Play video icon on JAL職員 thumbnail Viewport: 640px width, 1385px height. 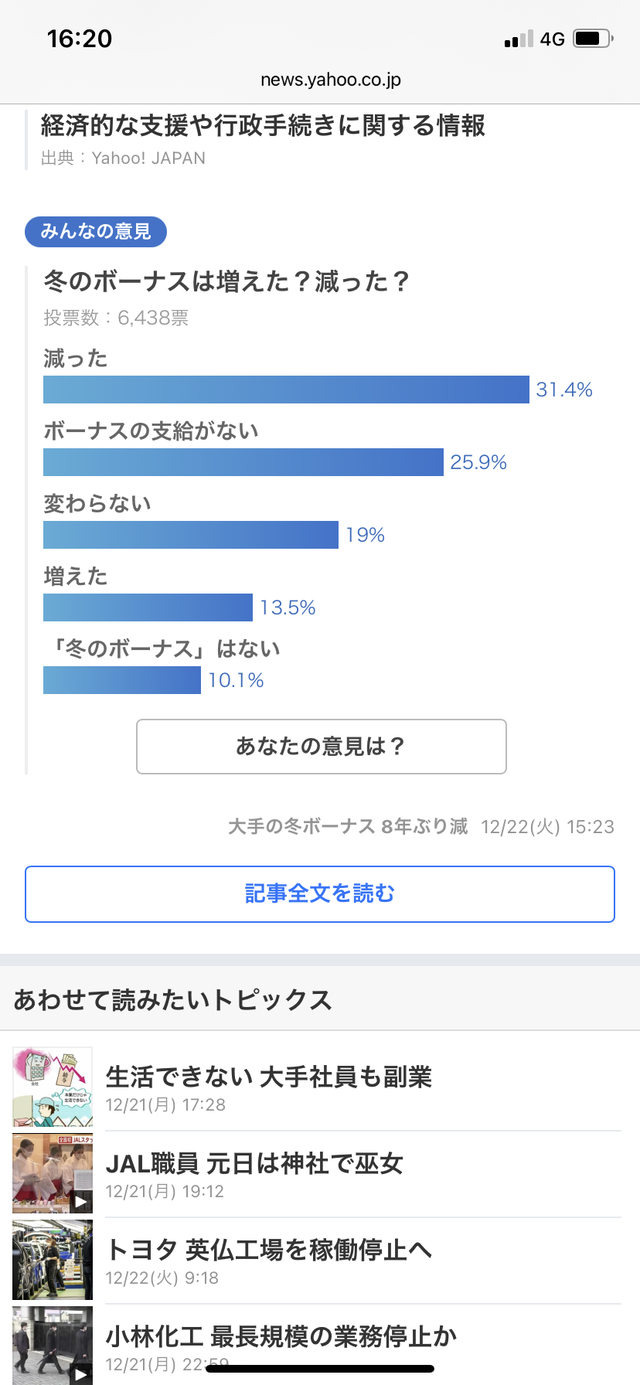click(82, 1200)
